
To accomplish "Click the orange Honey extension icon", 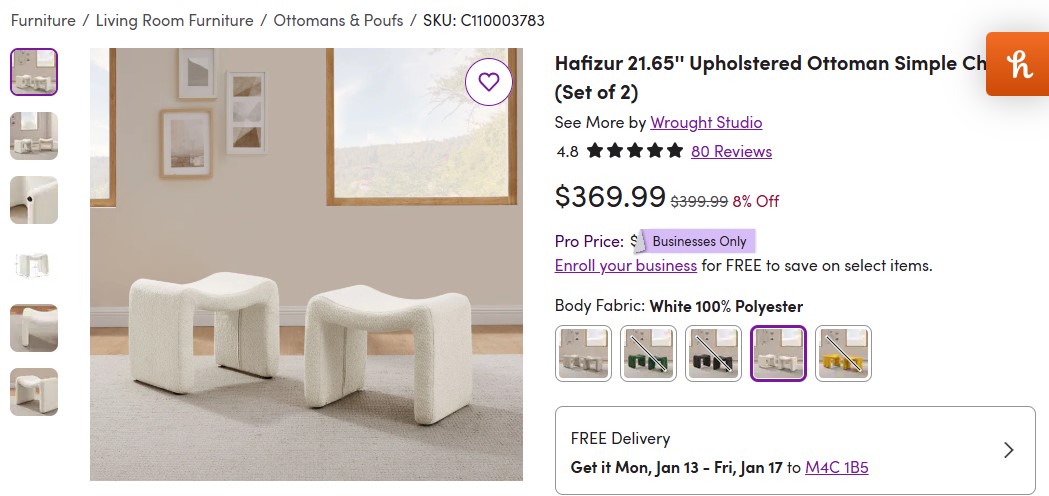I will tap(1018, 65).
